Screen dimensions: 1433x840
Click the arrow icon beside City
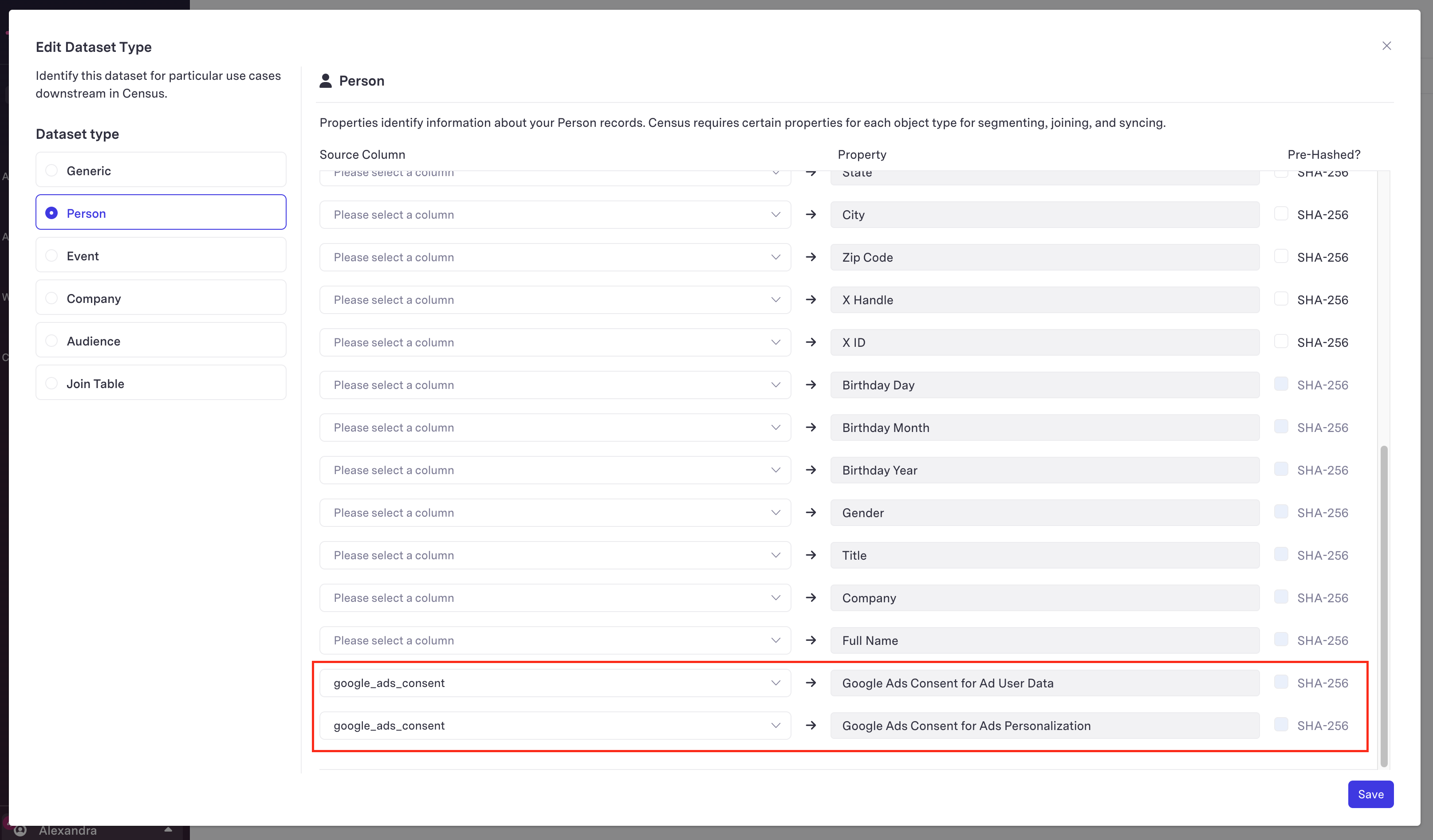[x=811, y=215]
